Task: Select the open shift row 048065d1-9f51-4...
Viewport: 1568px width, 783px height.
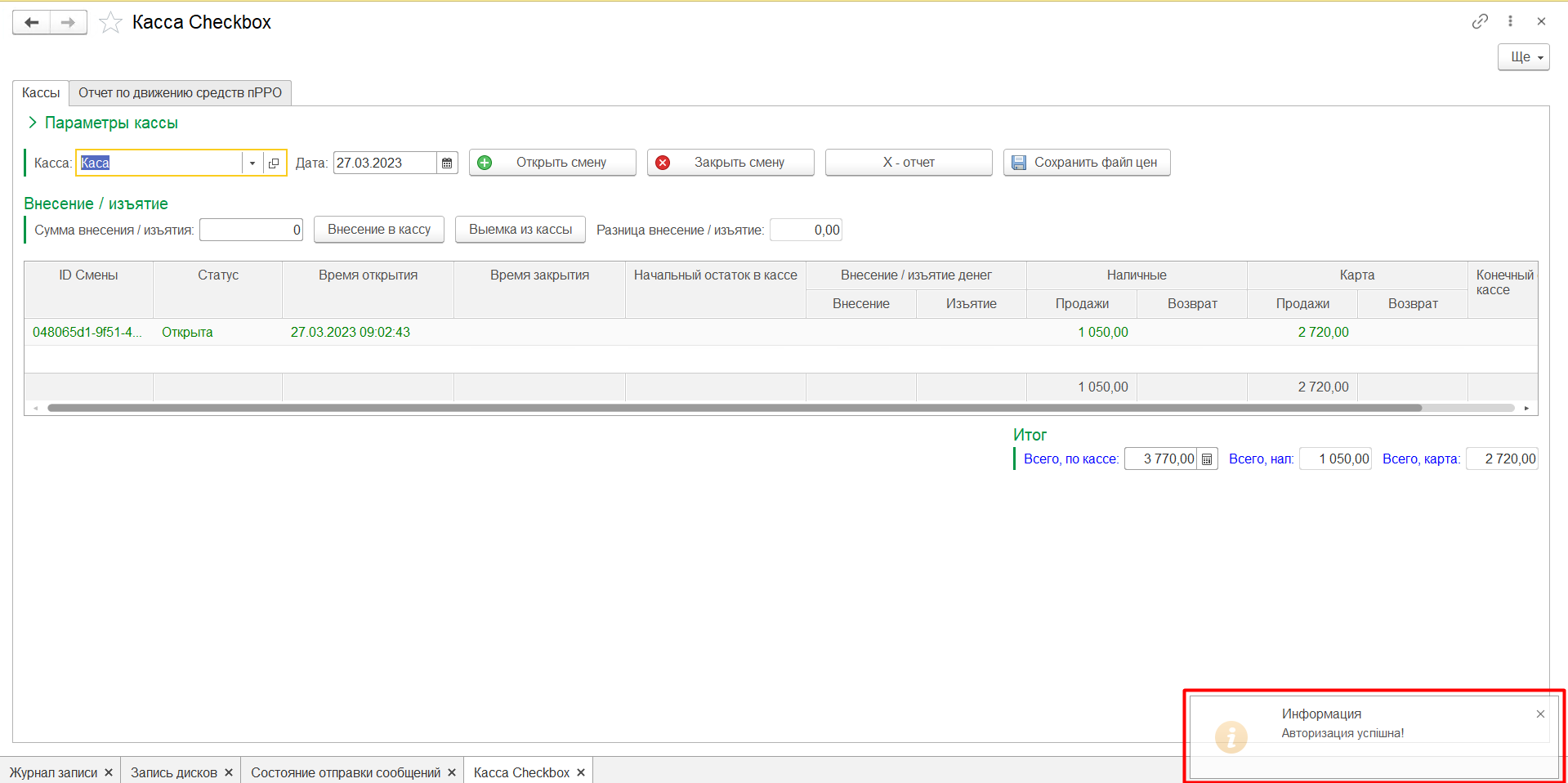Action: click(x=87, y=332)
